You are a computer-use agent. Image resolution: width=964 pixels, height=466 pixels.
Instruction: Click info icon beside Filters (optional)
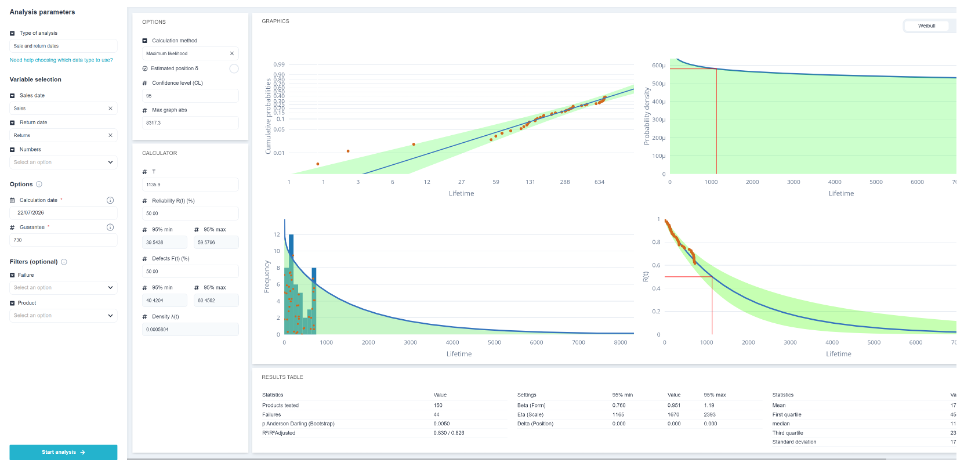click(x=65, y=262)
